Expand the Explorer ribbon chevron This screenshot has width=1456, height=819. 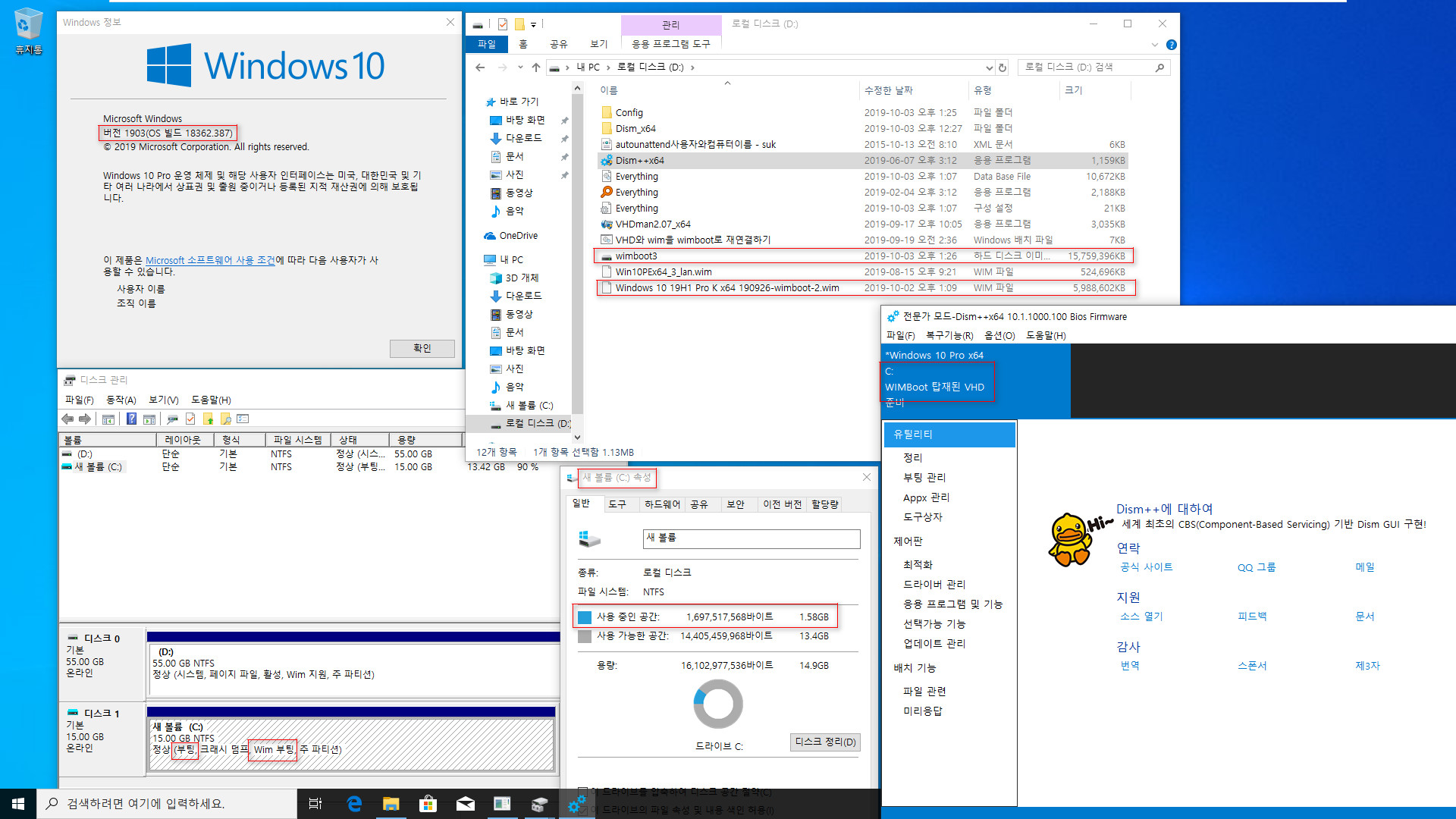[1155, 45]
